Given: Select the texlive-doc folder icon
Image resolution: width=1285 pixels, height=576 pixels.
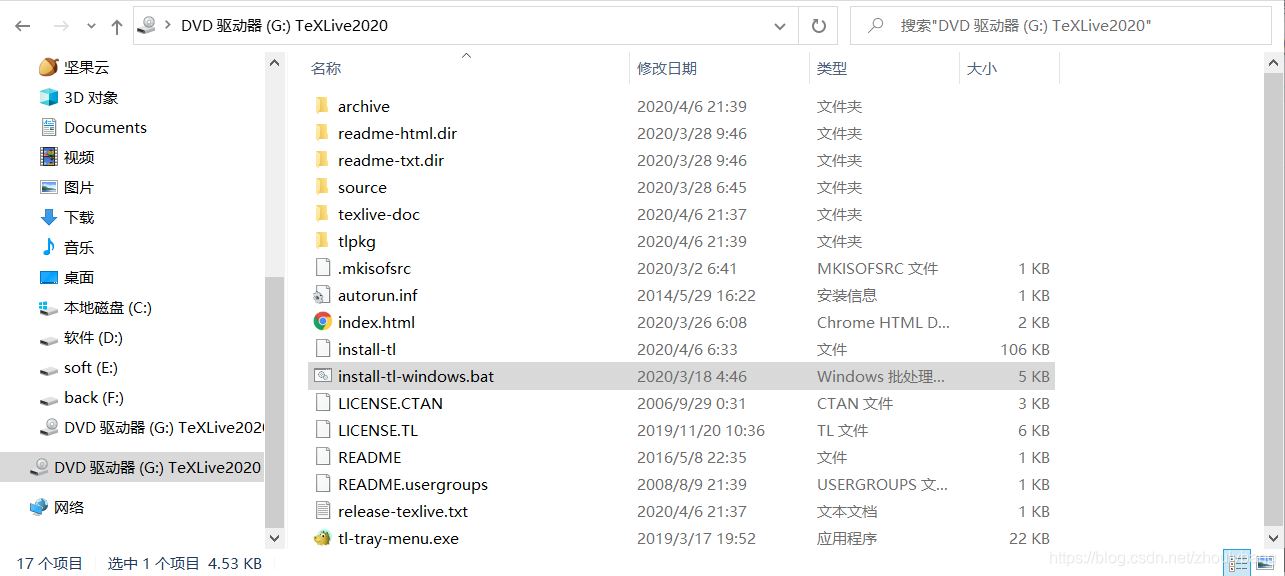Looking at the screenshot, I should tap(322, 214).
